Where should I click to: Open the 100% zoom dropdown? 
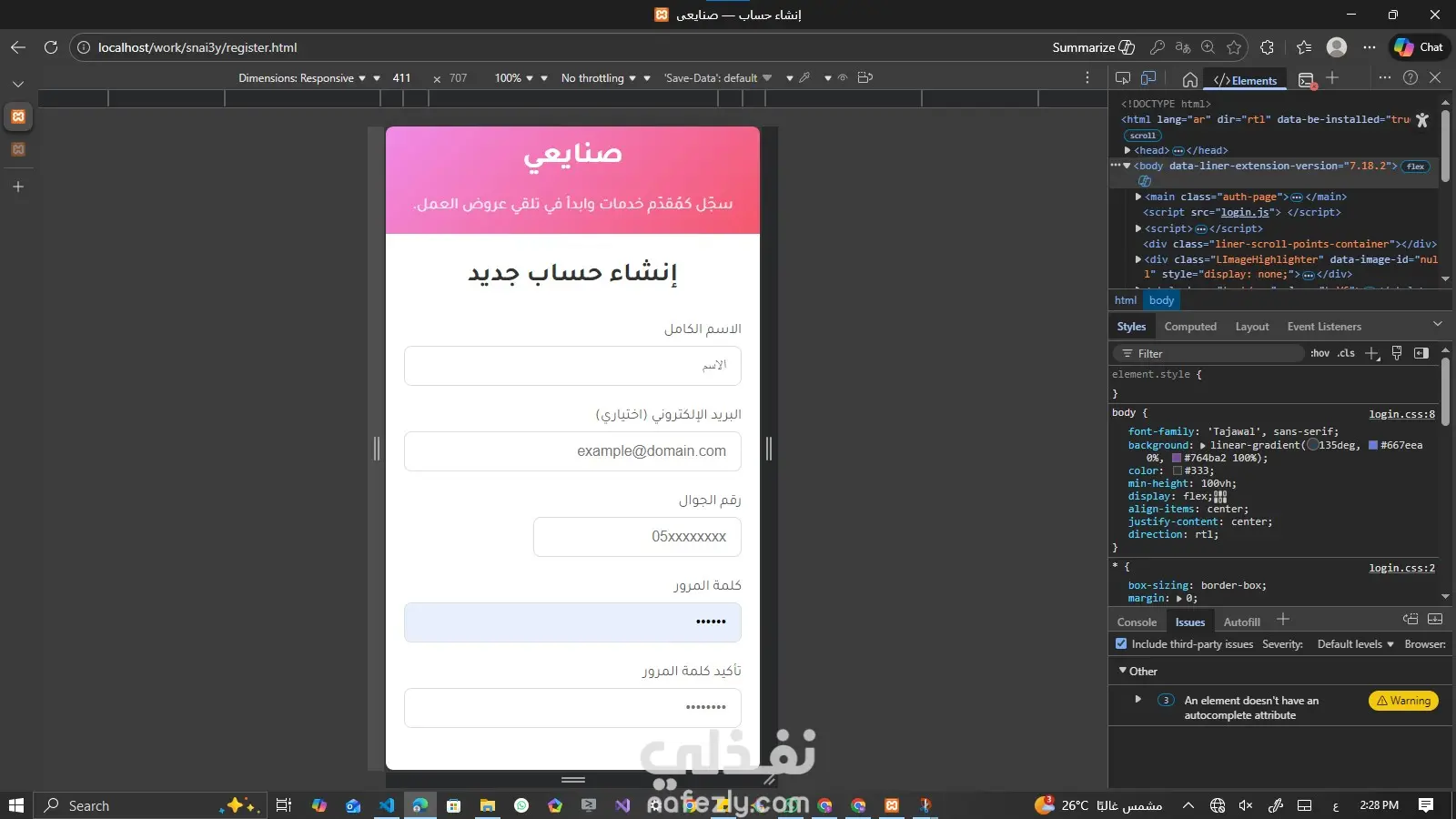pyautogui.click(x=513, y=78)
